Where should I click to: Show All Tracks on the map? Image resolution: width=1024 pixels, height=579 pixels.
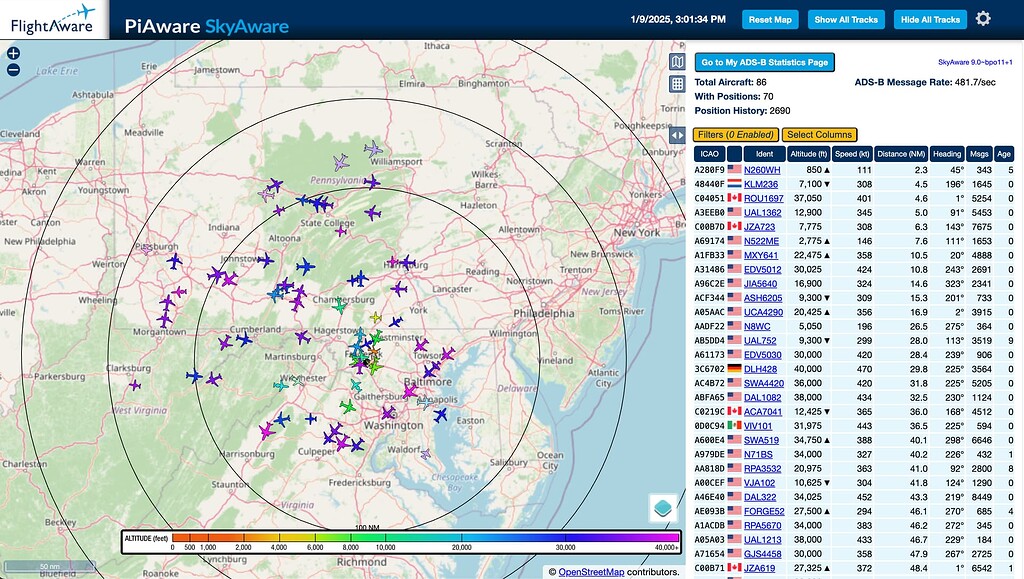(846, 18)
